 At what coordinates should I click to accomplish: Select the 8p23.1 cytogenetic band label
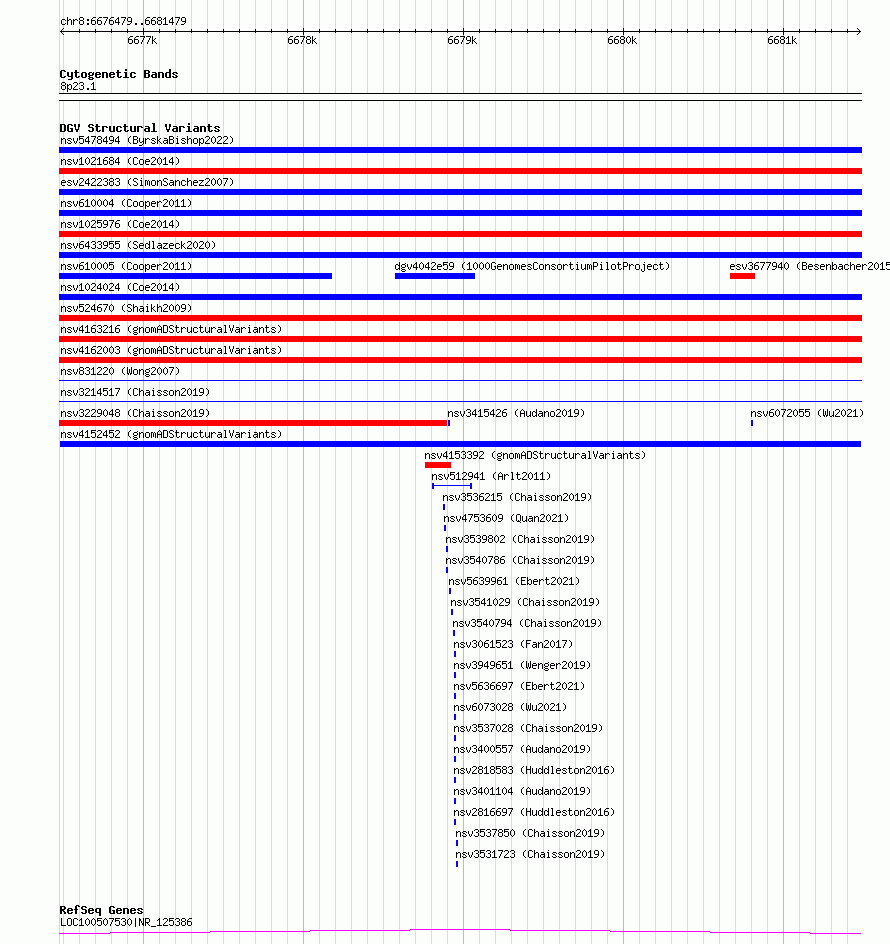pyautogui.click(x=78, y=87)
